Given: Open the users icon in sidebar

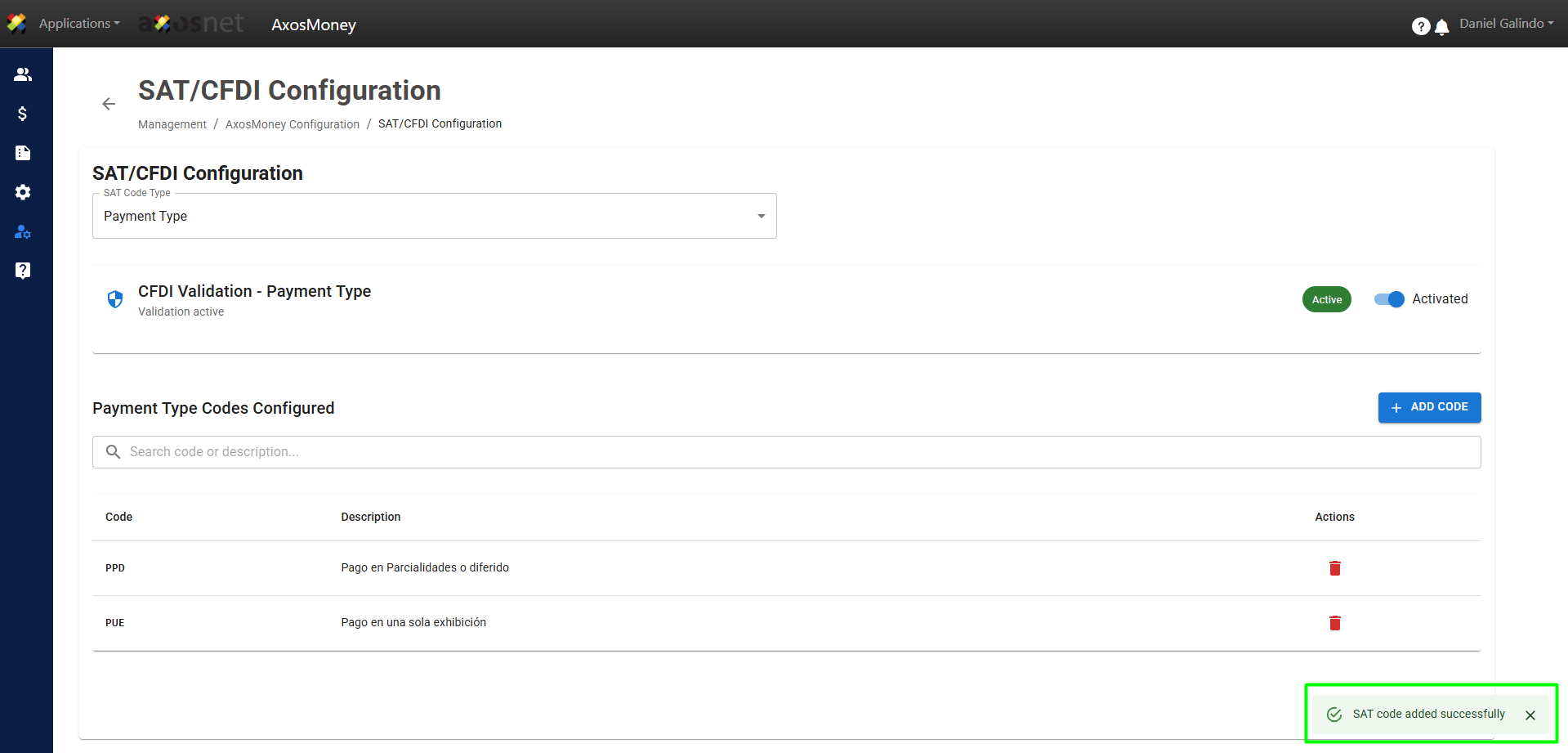Looking at the screenshot, I should 23,74.
